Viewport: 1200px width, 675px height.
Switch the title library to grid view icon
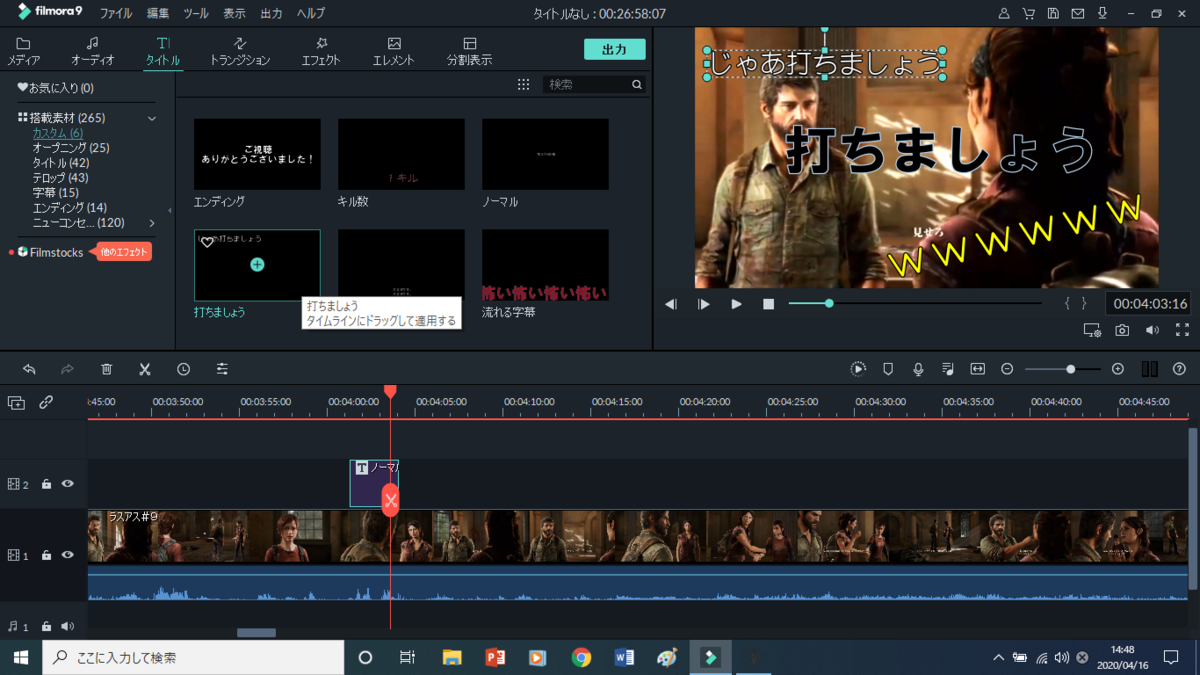pos(523,85)
